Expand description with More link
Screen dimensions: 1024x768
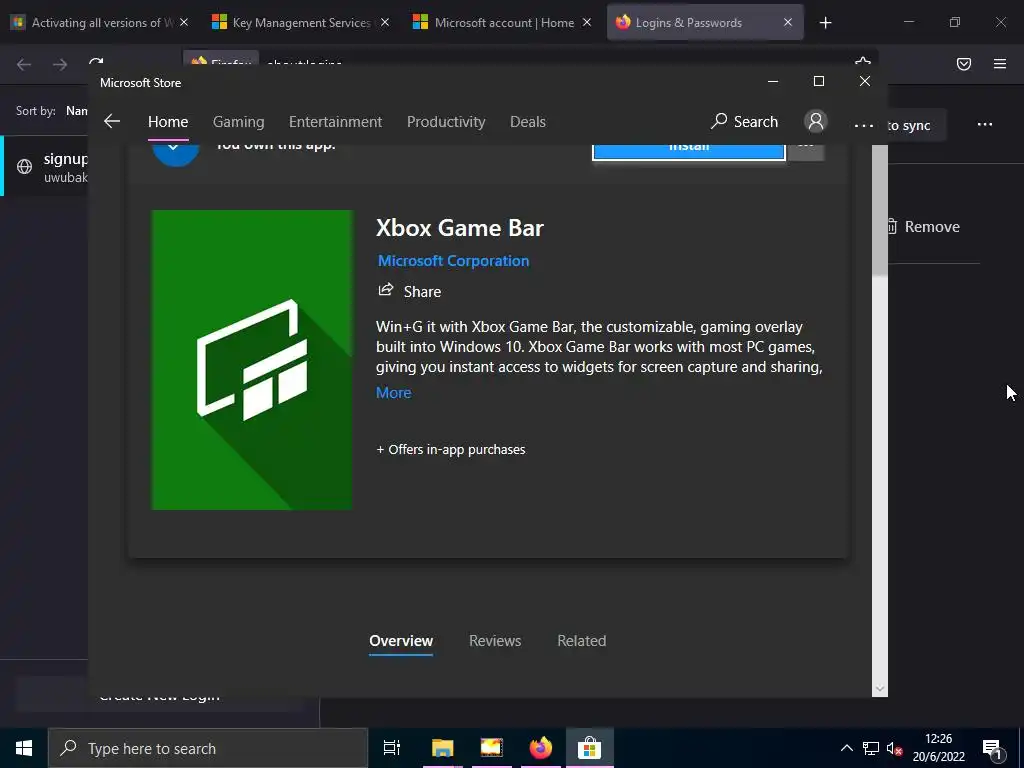coord(393,392)
